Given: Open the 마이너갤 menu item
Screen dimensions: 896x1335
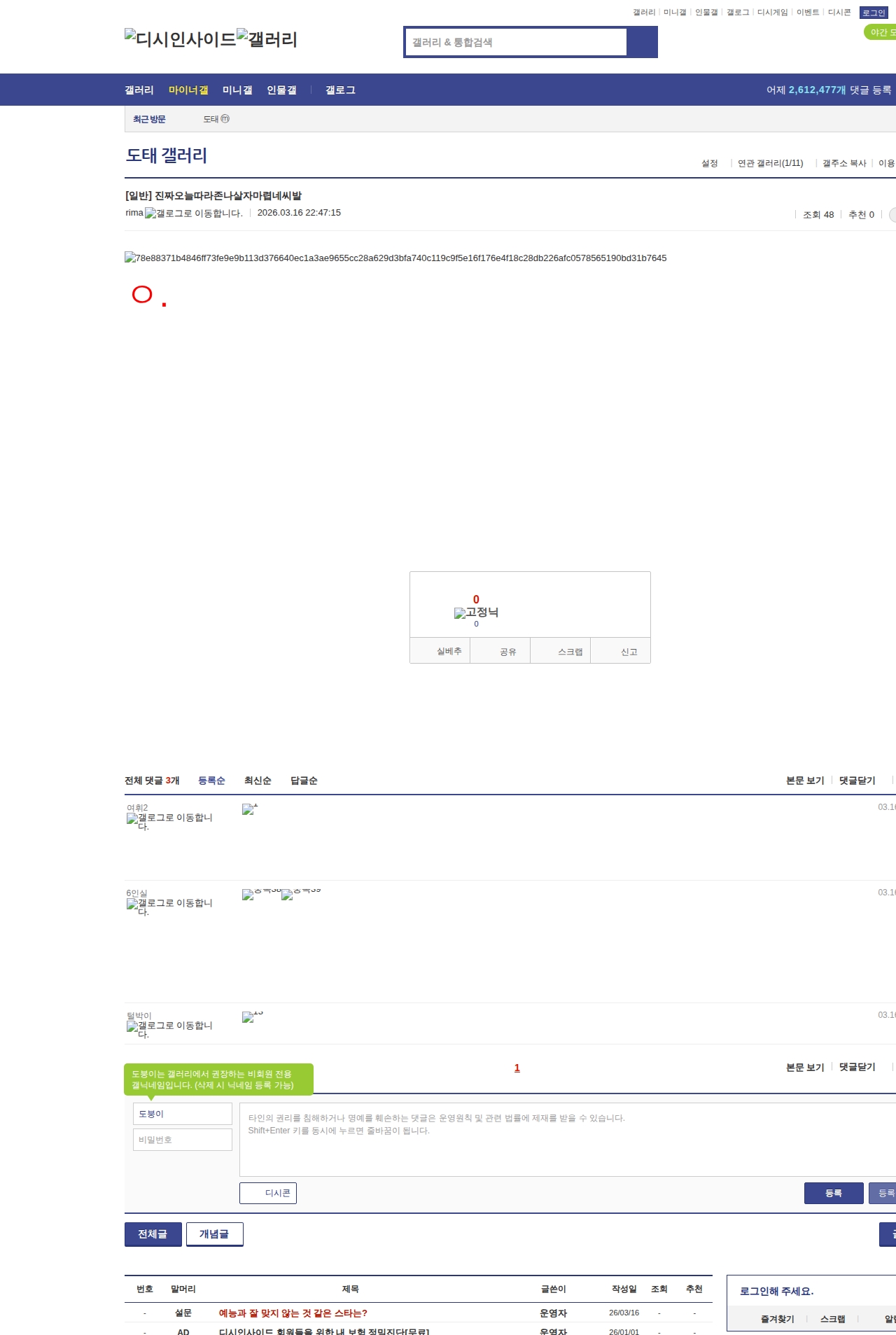Looking at the screenshot, I should click(x=188, y=90).
